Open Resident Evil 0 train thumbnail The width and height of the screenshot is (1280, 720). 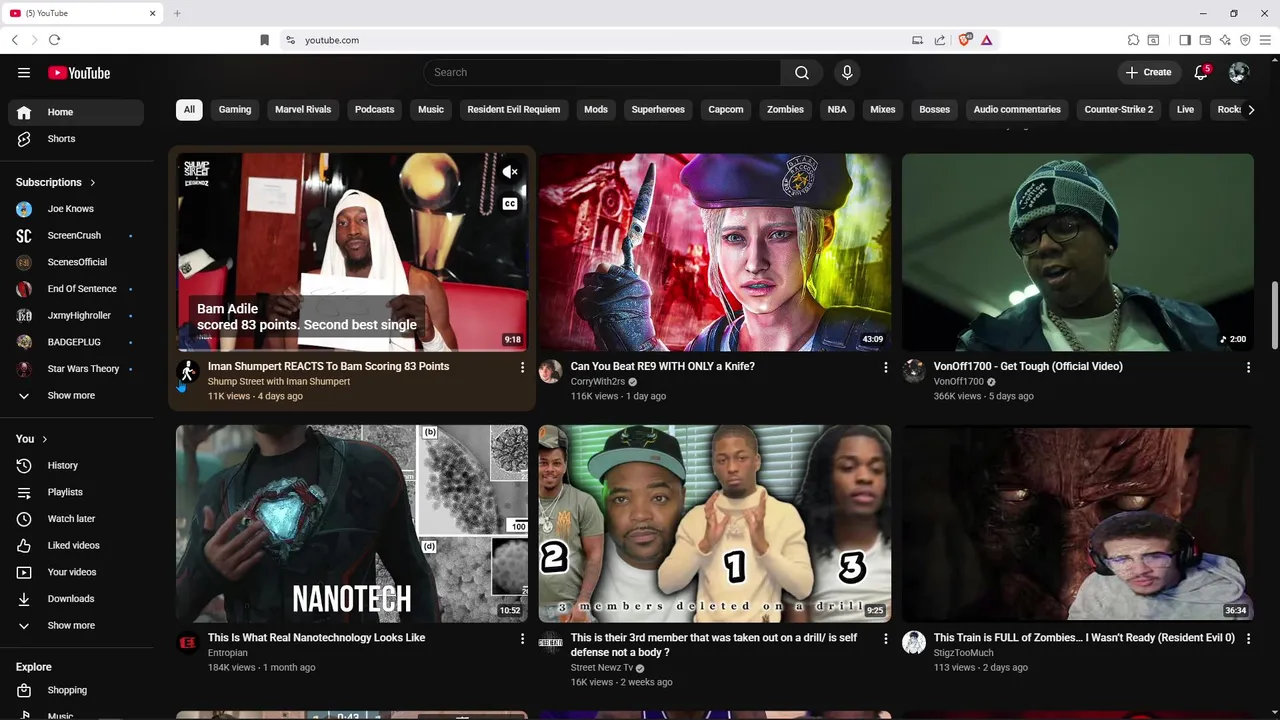(x=1078, y=524)
